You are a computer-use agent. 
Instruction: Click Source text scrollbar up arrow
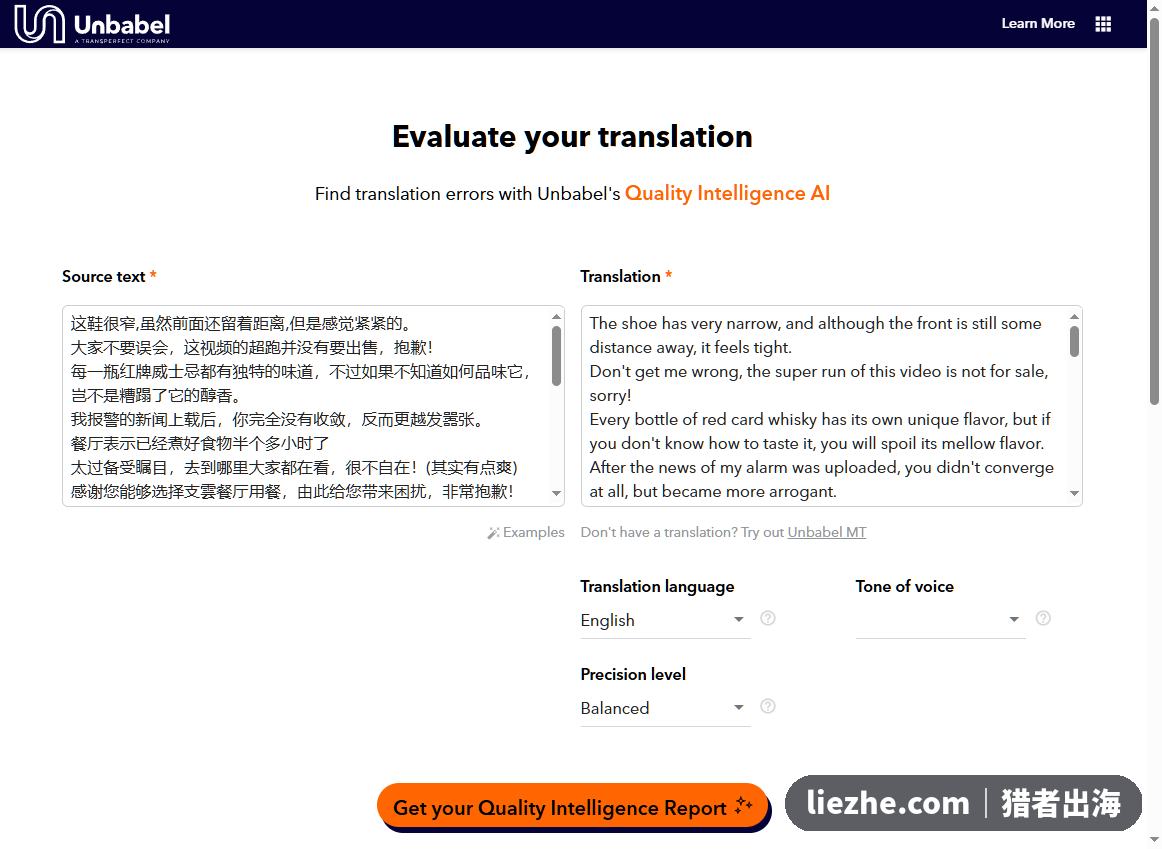(x=557, y=316)
